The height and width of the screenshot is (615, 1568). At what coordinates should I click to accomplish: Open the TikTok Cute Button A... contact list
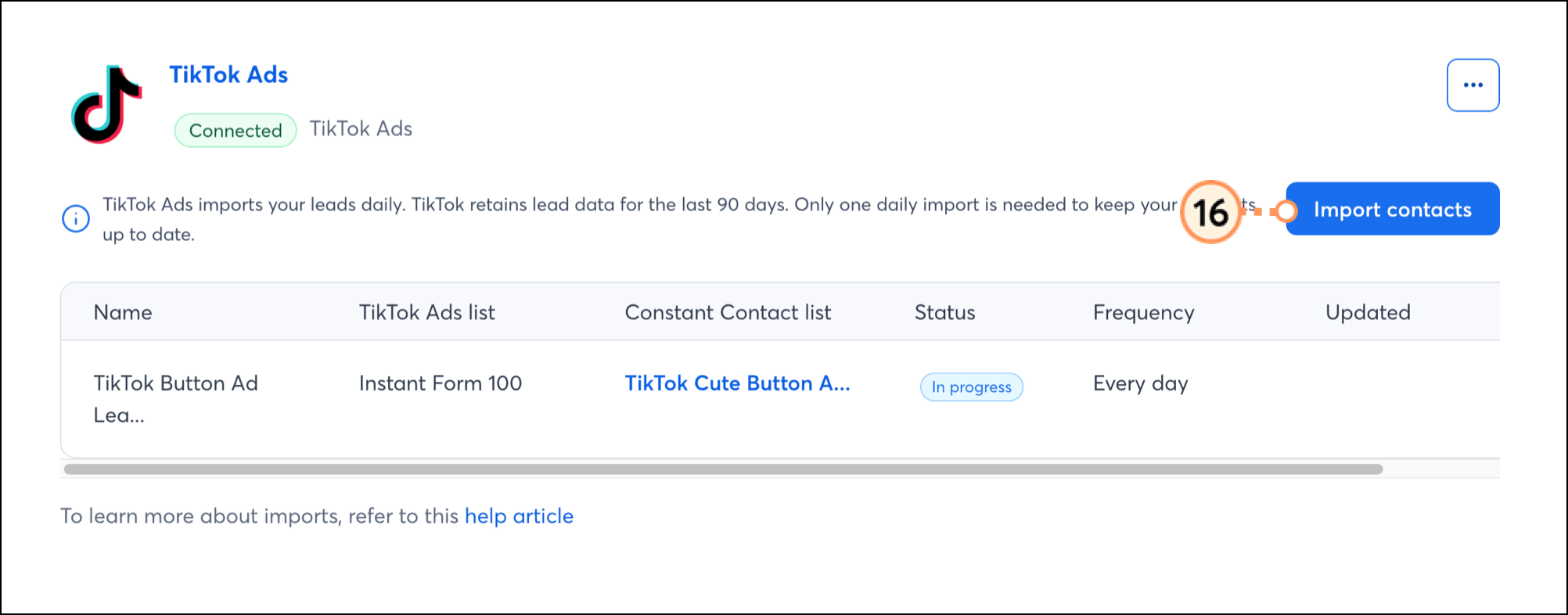(736, 383)
